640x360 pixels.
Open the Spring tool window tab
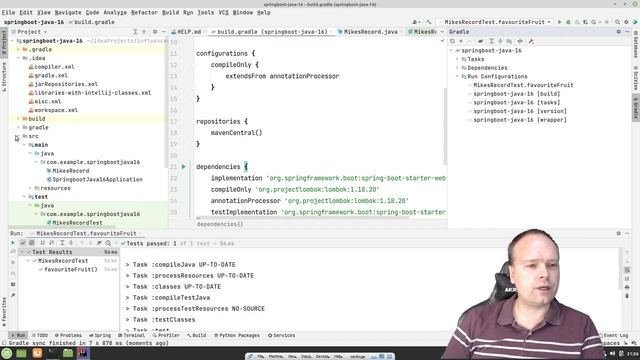pos(100,336)
